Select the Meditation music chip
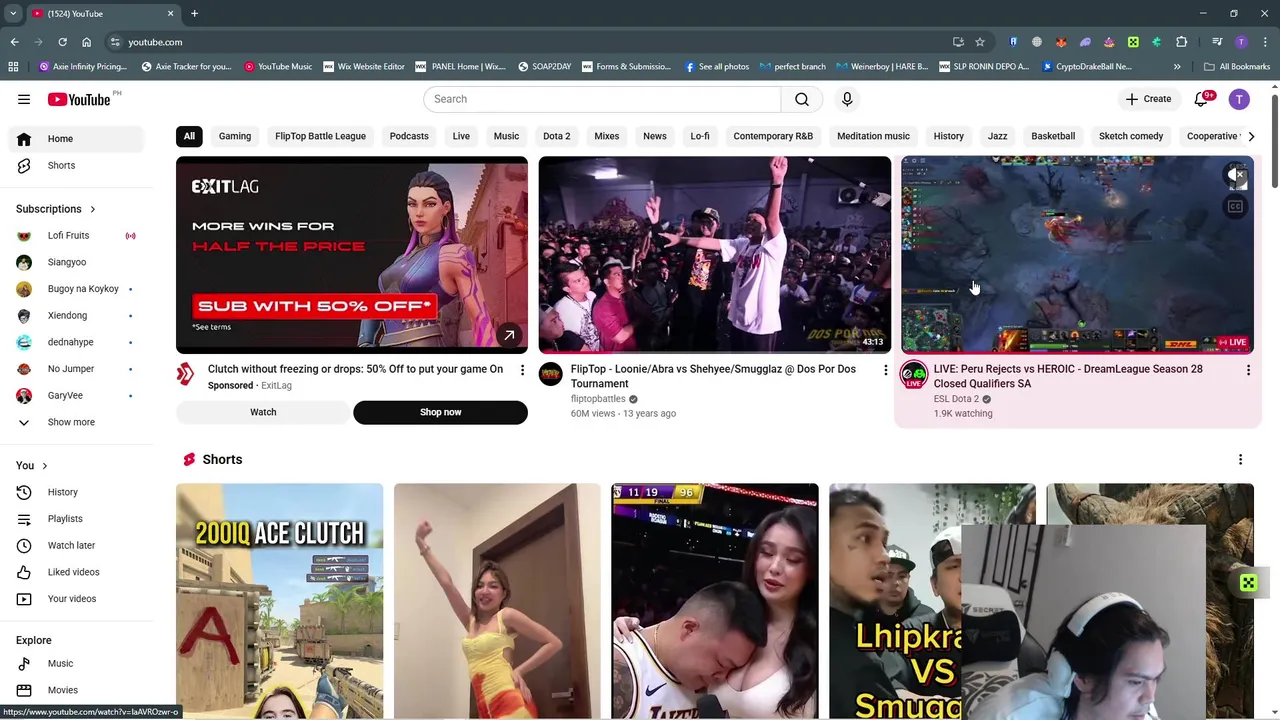This screenshot has height=720, width=1280. [x=873, y=136]
